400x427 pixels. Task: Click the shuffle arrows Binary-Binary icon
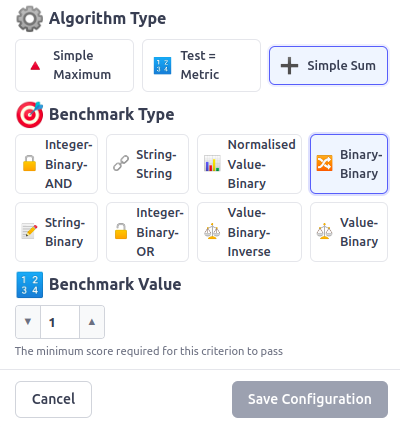click(x=324, y=163)
